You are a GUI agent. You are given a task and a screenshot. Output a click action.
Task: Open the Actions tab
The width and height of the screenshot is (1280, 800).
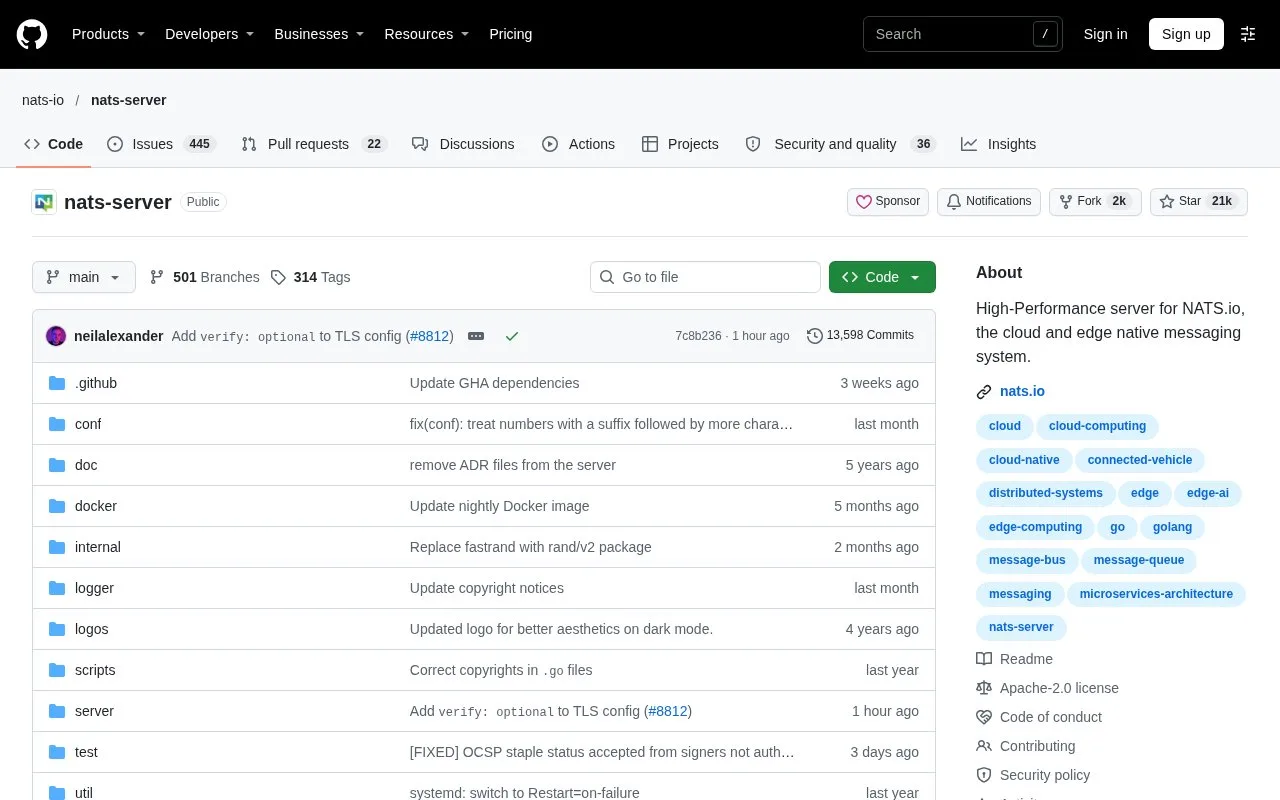[578, 144]
